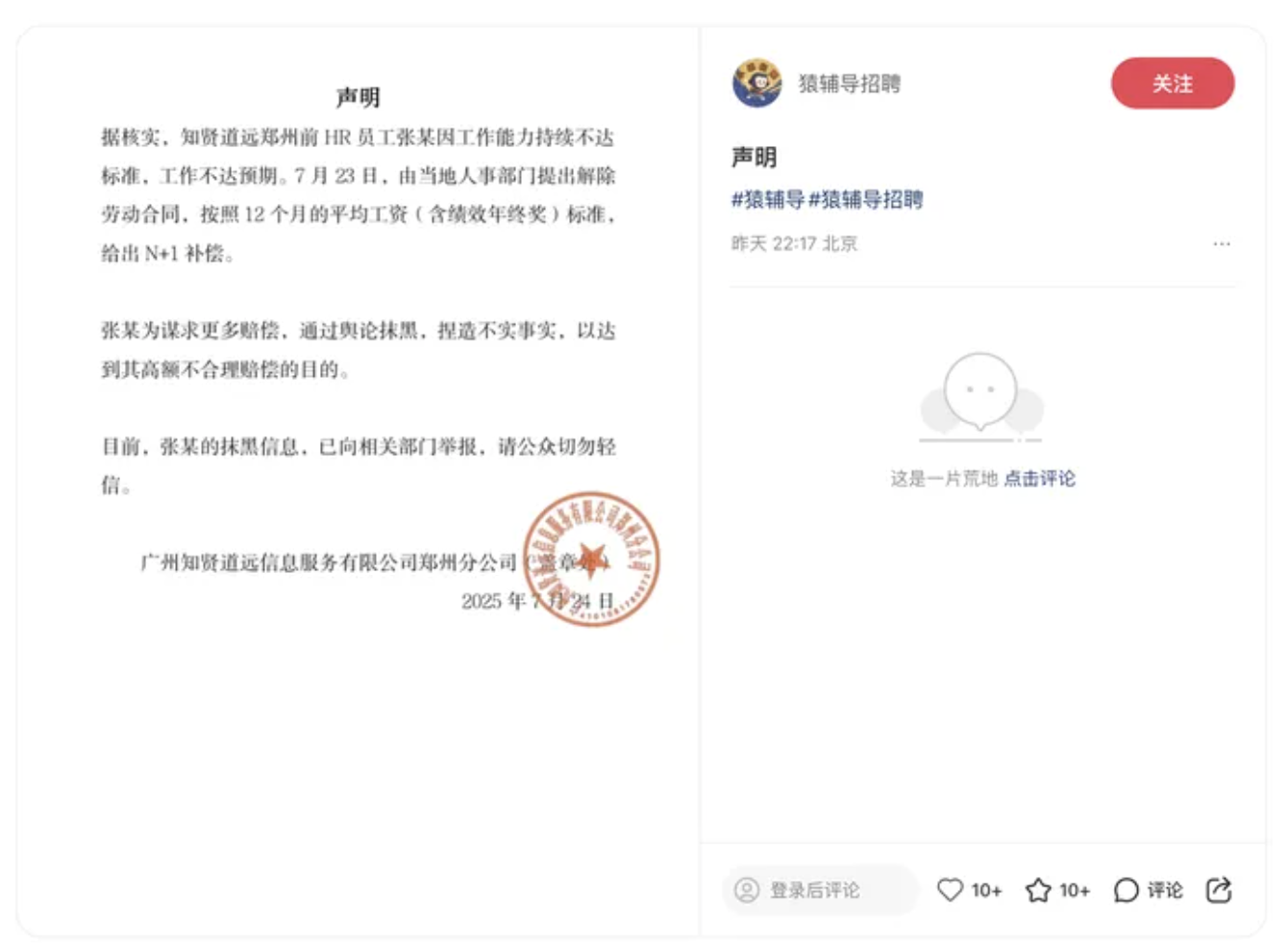Click the red company seal stamp
The image size is (1288, 948).
point(591,559)
